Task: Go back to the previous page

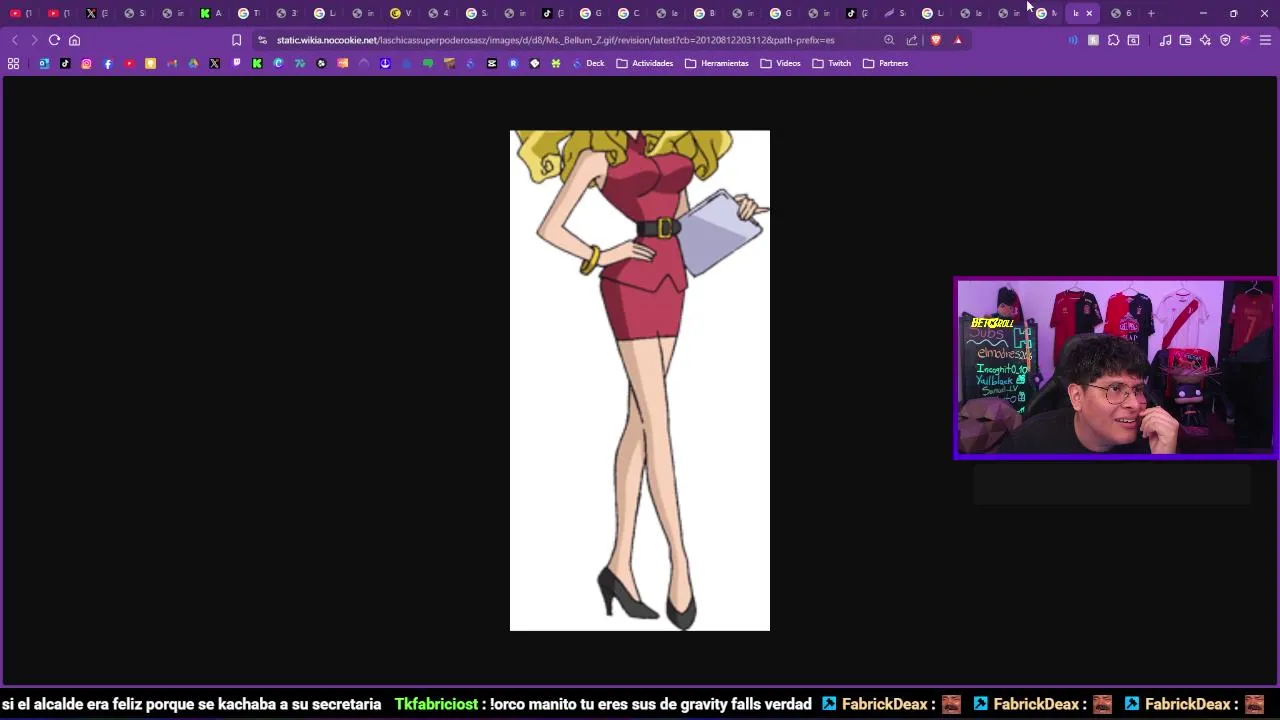Action: 14,40
